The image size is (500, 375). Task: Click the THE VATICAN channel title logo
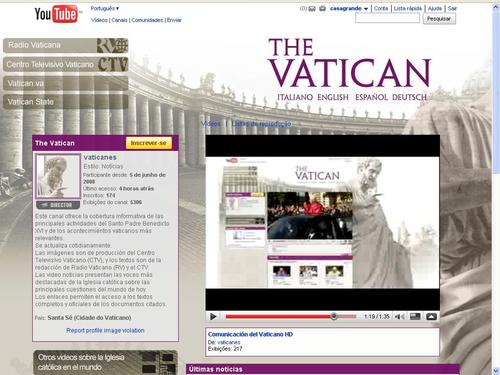pyautogui.click(x=349, y=63)
